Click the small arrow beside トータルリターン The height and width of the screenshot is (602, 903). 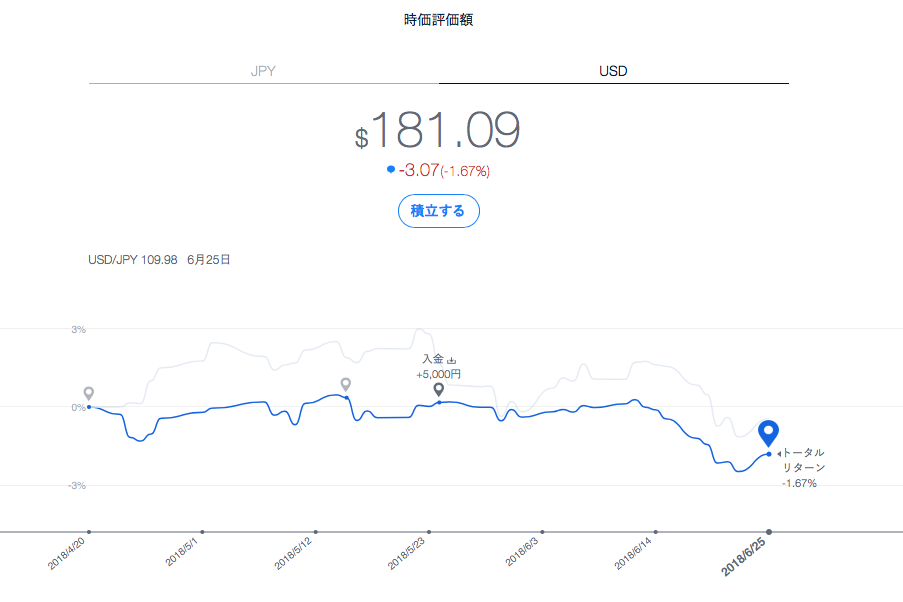click(779, 454)
